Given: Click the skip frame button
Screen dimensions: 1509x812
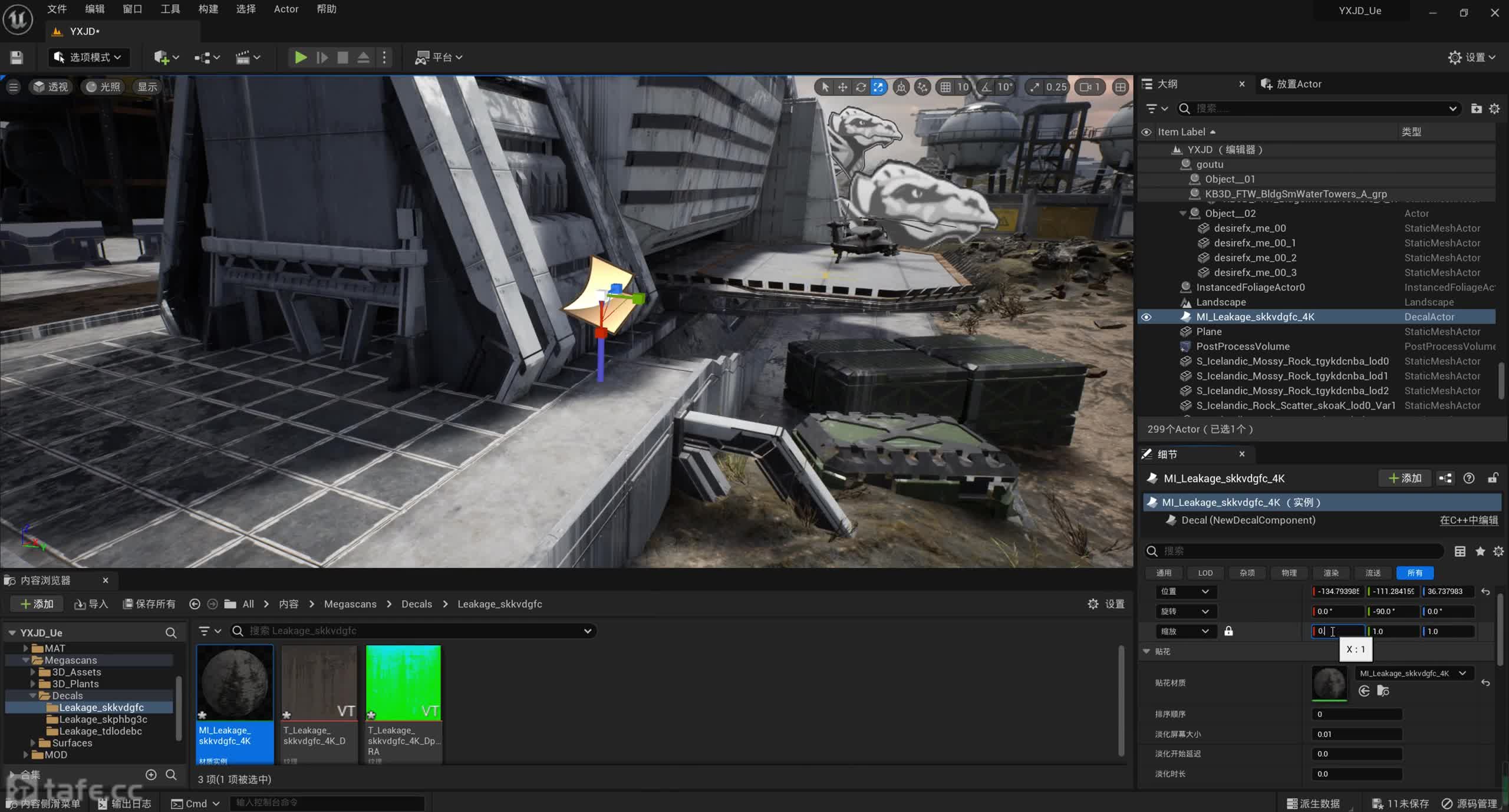Looking at the screenshot, I should pyautogui.click(x=322, y=57).
